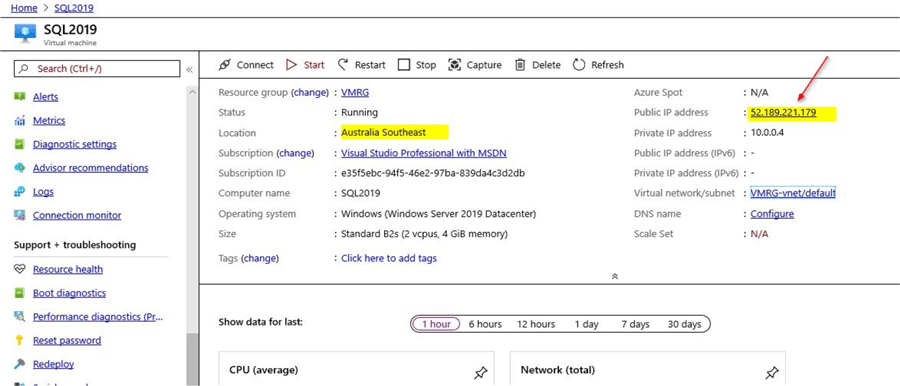
Task: Open Alerts in sidebar menu
Action: (45, 97)
